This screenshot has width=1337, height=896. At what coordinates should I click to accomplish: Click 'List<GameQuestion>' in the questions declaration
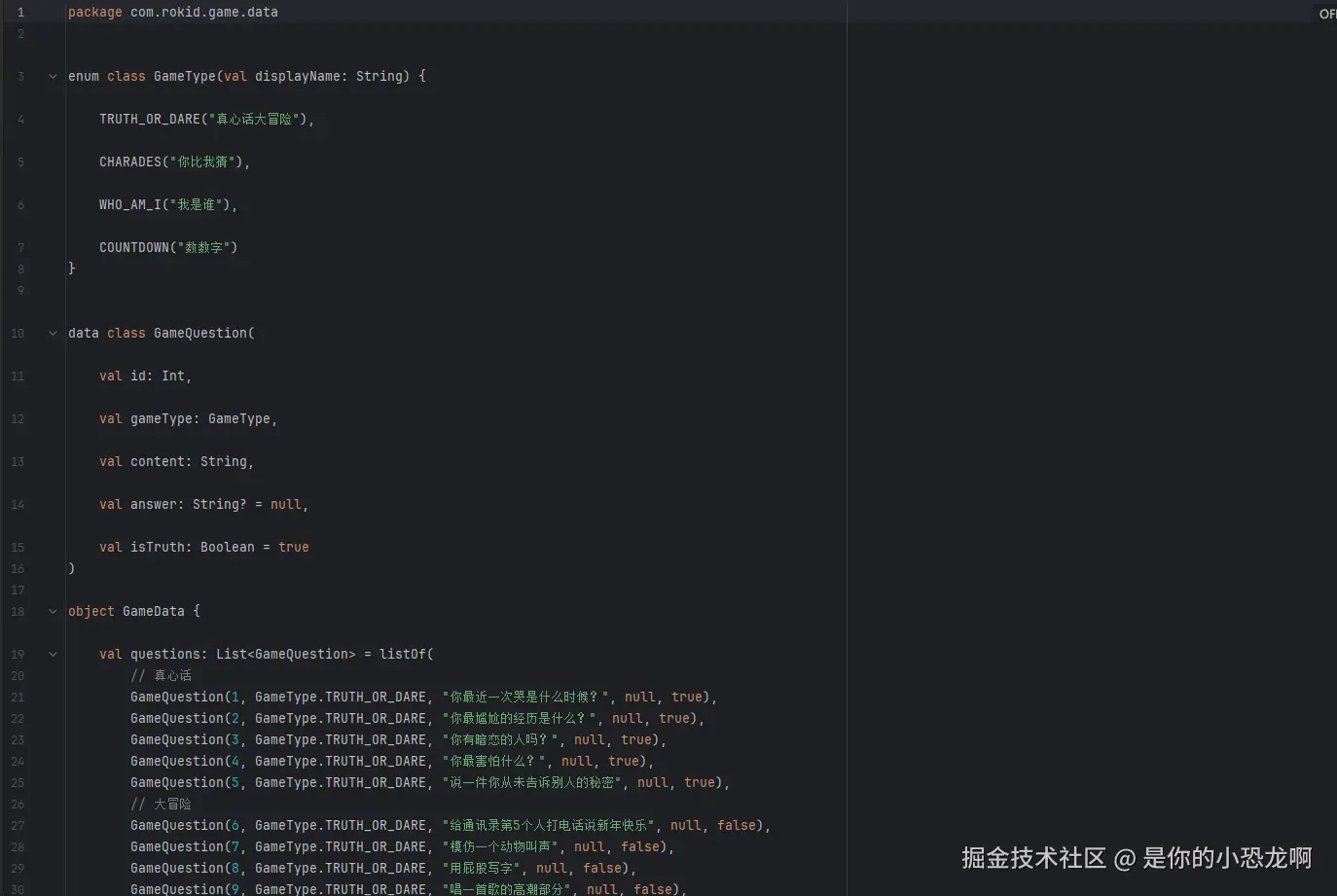[286, 654]
